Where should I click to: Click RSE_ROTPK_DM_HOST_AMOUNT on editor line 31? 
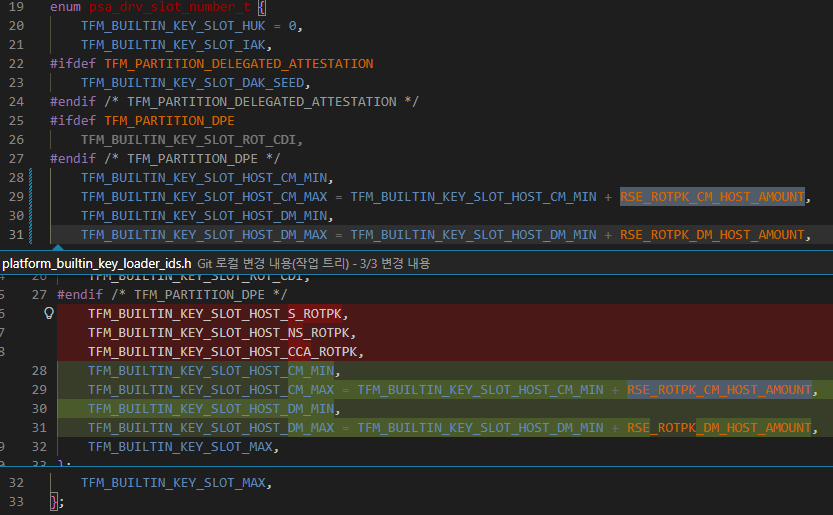[x=712, y=235]
